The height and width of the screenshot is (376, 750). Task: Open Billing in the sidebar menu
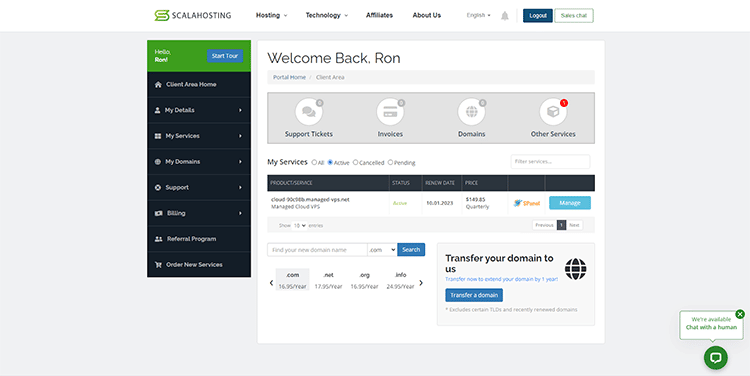(x=199, y=213)
